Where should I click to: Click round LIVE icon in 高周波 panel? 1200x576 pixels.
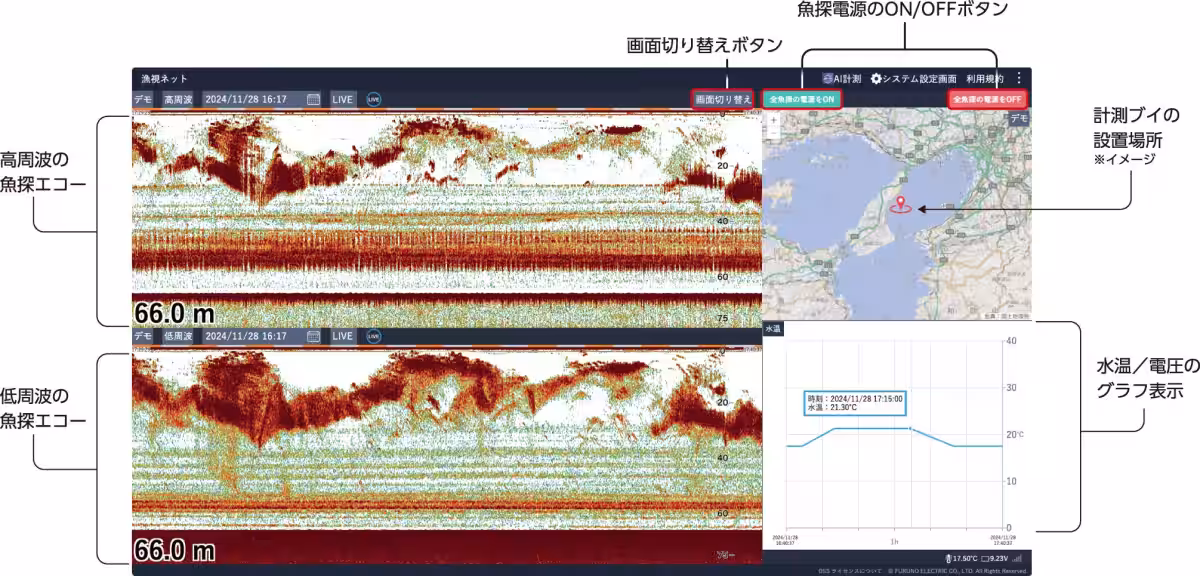point(374,99)
